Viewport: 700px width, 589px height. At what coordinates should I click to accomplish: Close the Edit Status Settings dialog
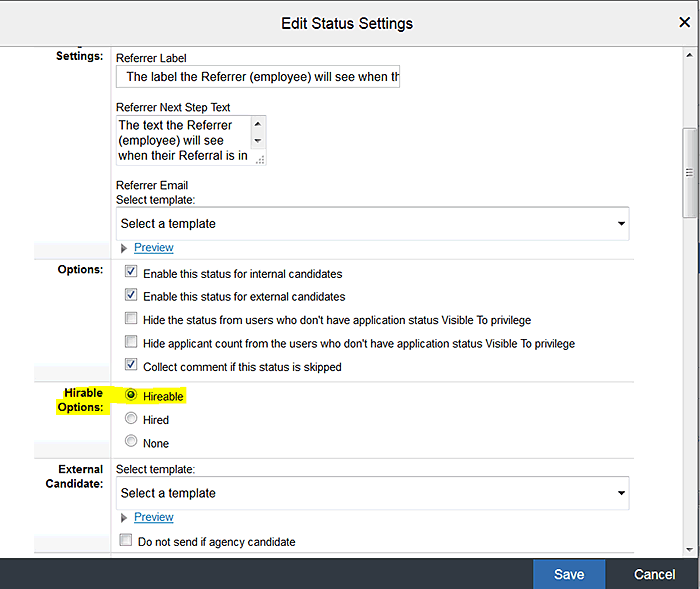tap(685, 22)
